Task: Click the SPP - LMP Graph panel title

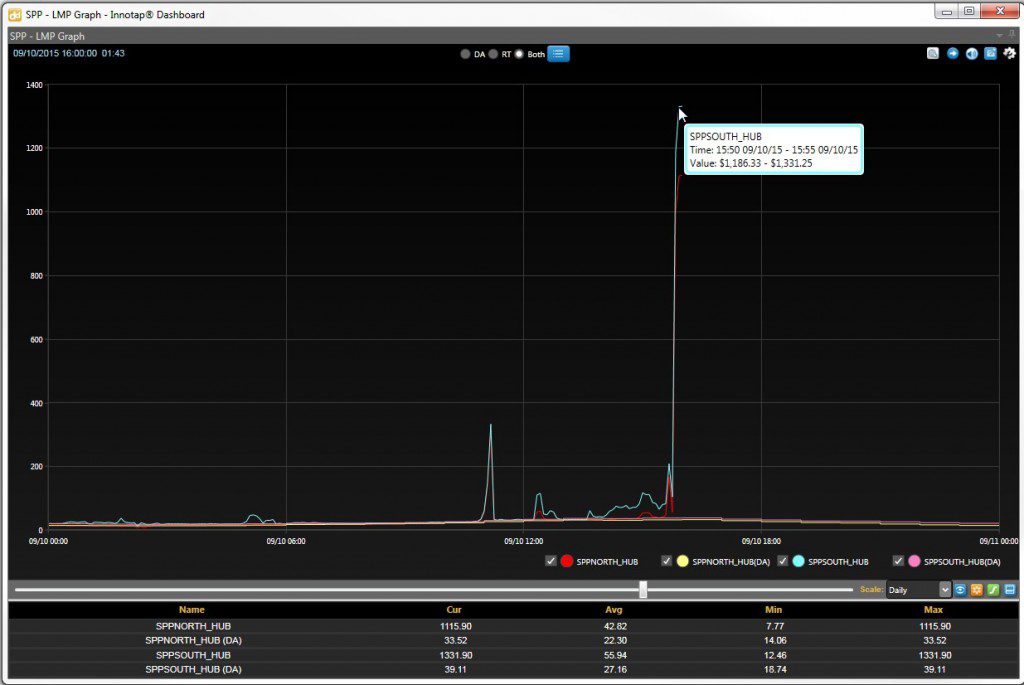Action: [47, 36]
